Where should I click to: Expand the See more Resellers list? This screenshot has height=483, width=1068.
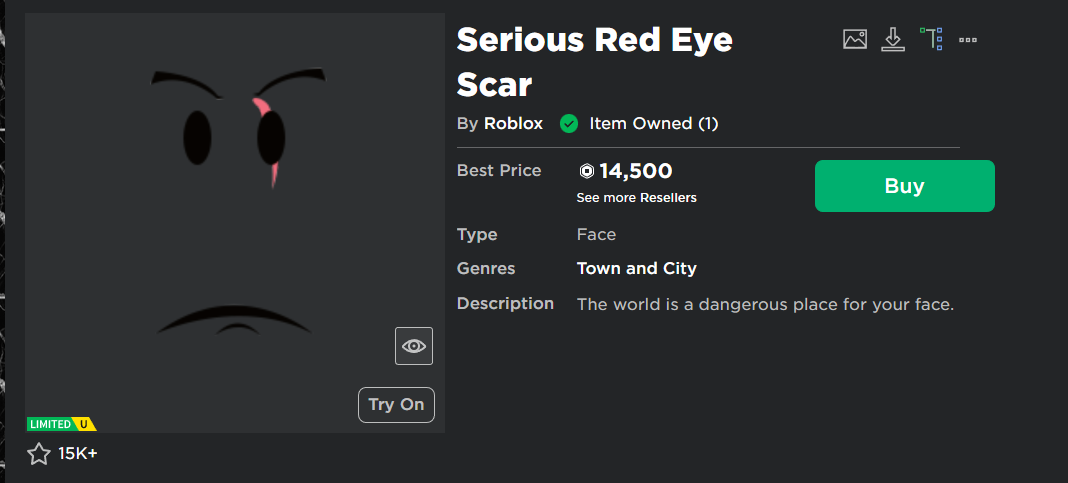(636, 198)
